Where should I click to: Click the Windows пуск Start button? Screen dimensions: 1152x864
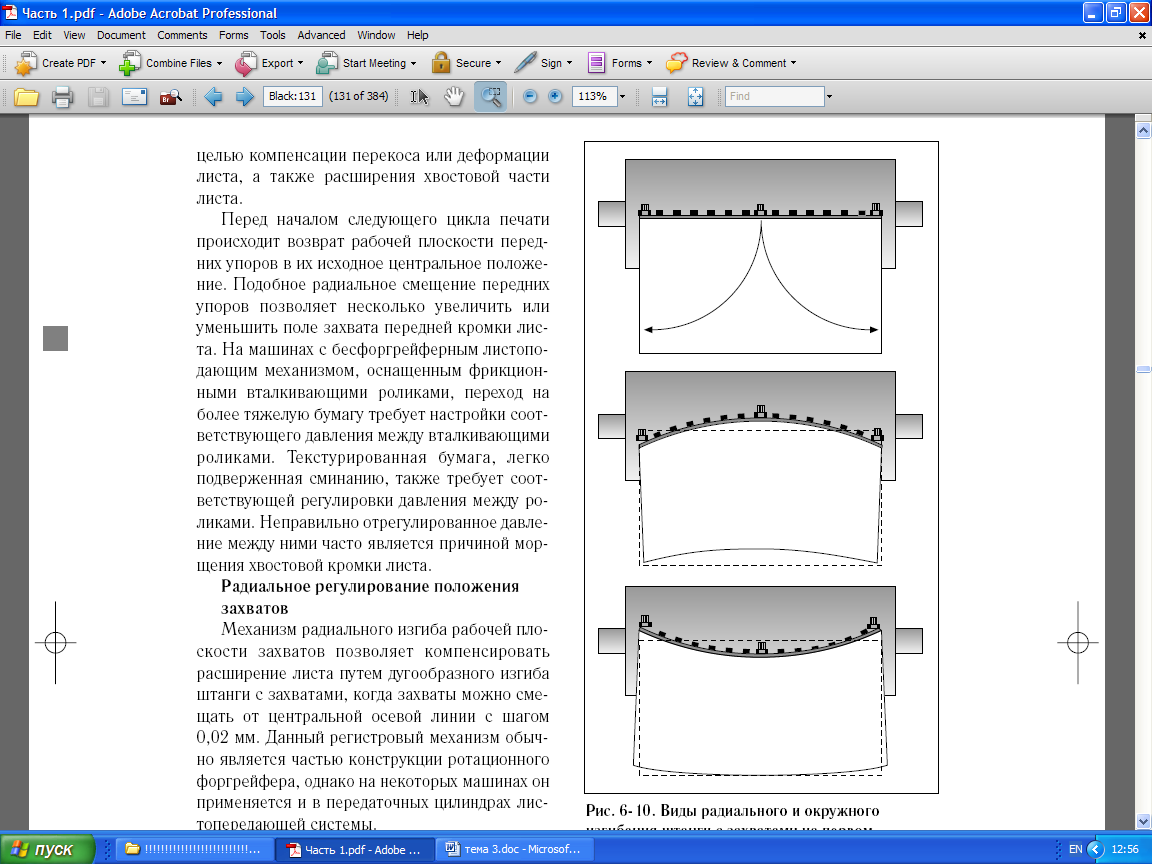coord(47,849)
